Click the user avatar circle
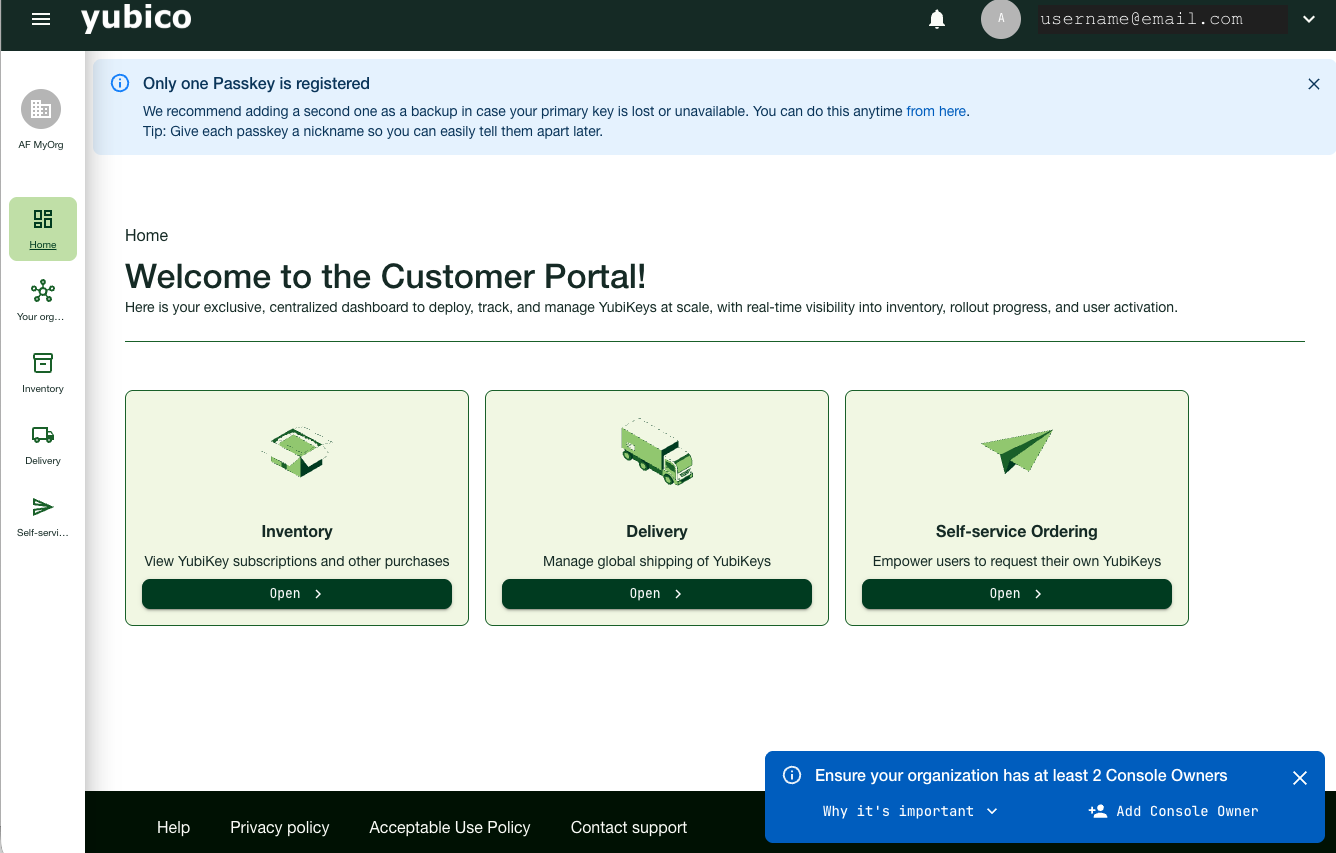The image size is (1336, 853). (x=1000, y=19)
